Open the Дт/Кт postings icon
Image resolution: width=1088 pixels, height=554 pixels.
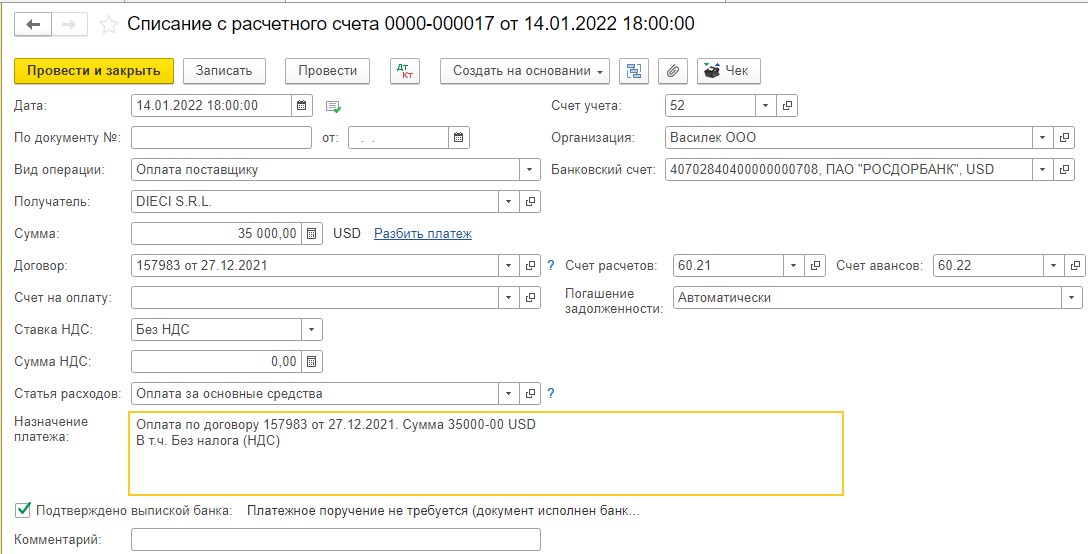click(404, 71)
